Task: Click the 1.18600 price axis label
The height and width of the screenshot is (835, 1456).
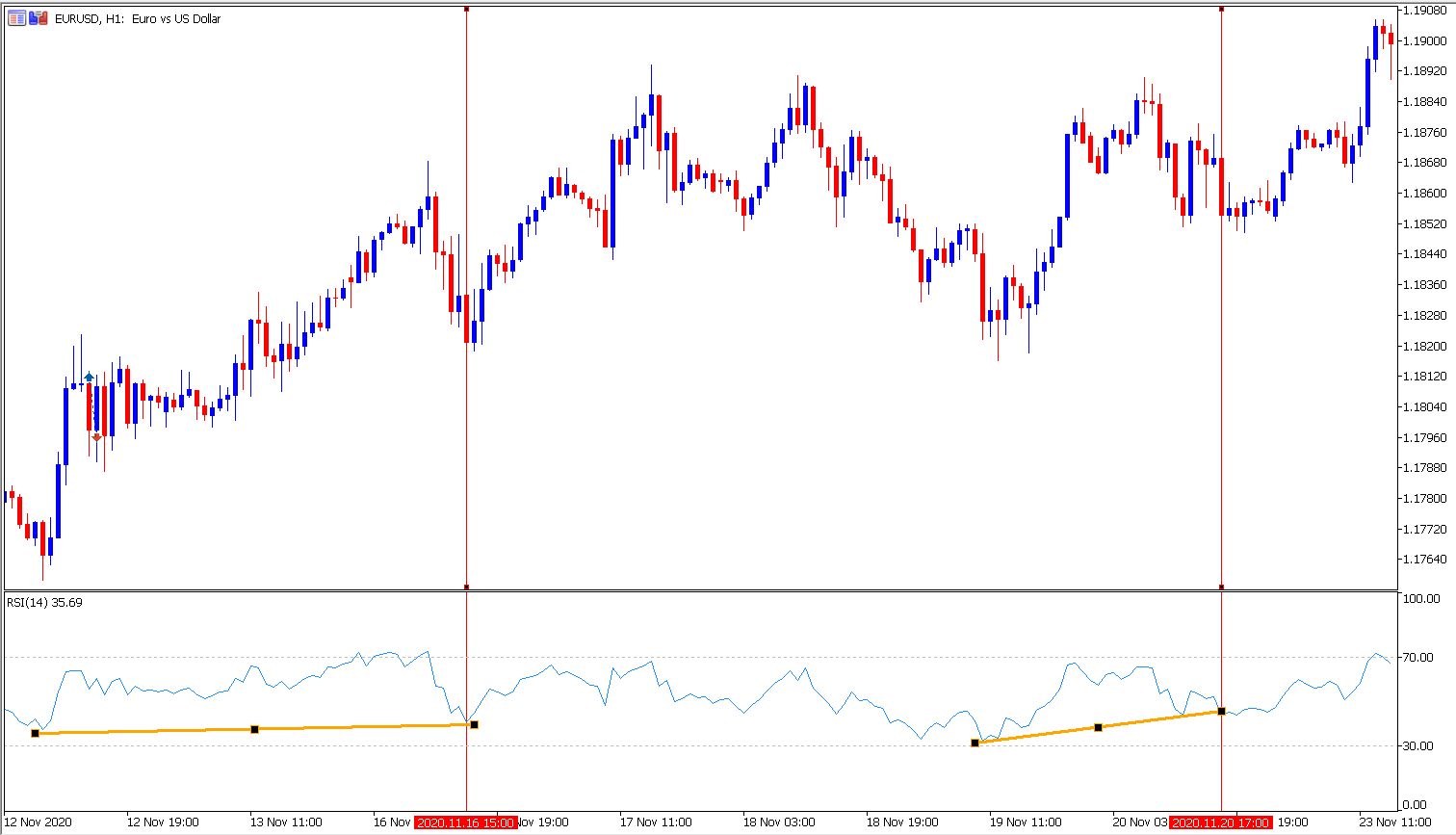Action: coord(1425,193)
